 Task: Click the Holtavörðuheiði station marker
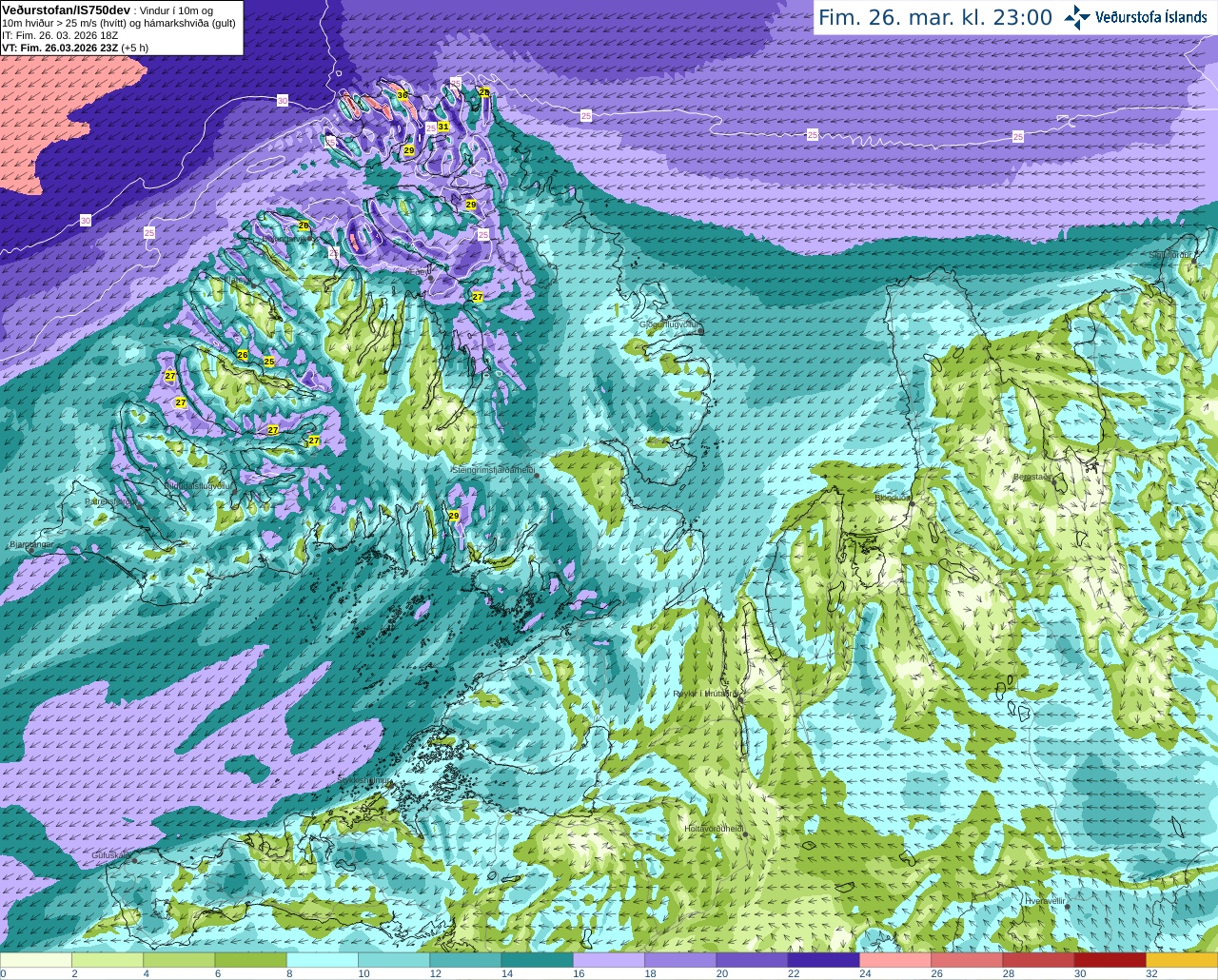[x=745, y=833]
